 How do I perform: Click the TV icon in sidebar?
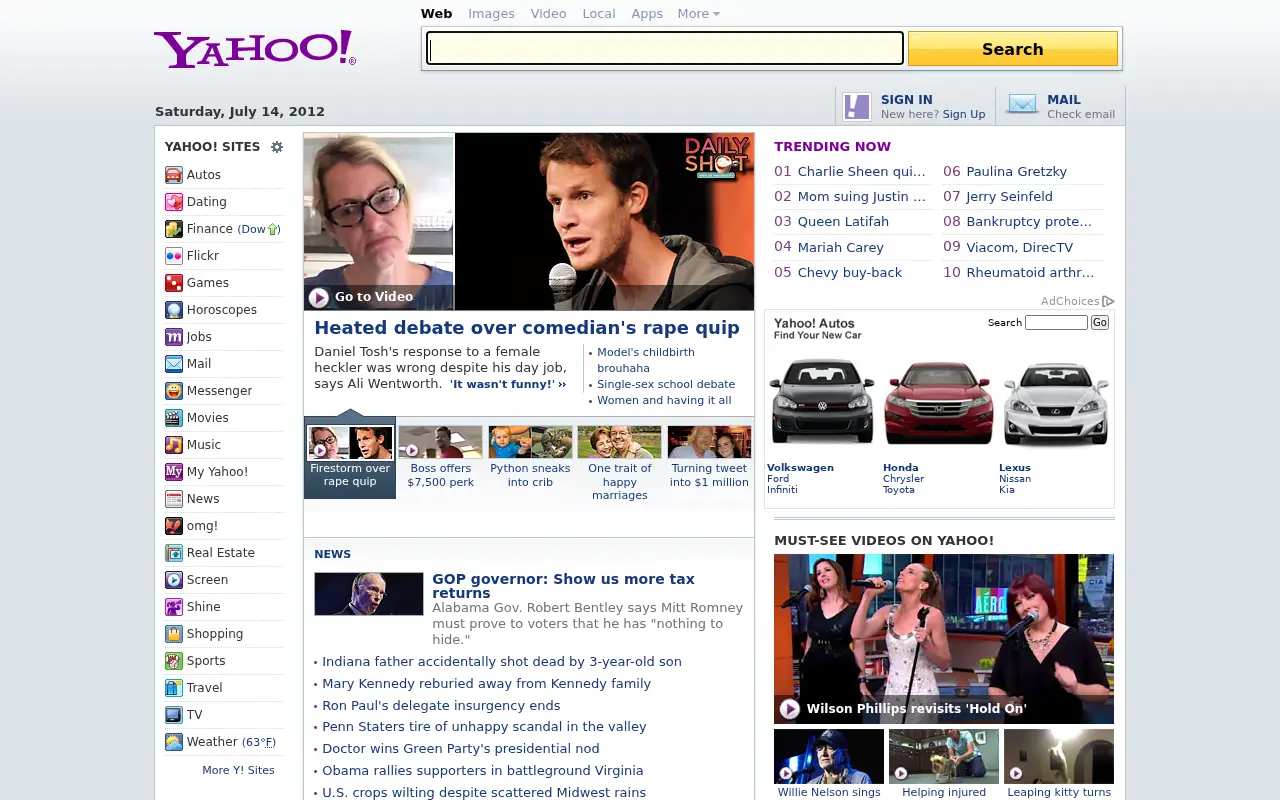(x=174, y=715)
